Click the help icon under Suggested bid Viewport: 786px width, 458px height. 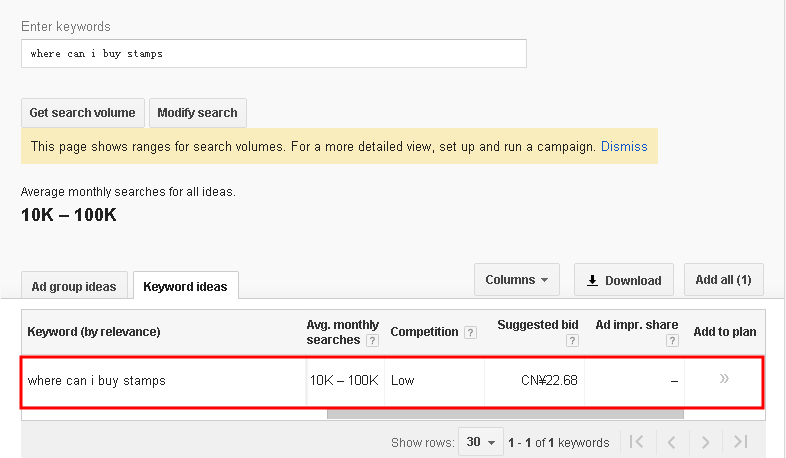[x=572, y=340]
